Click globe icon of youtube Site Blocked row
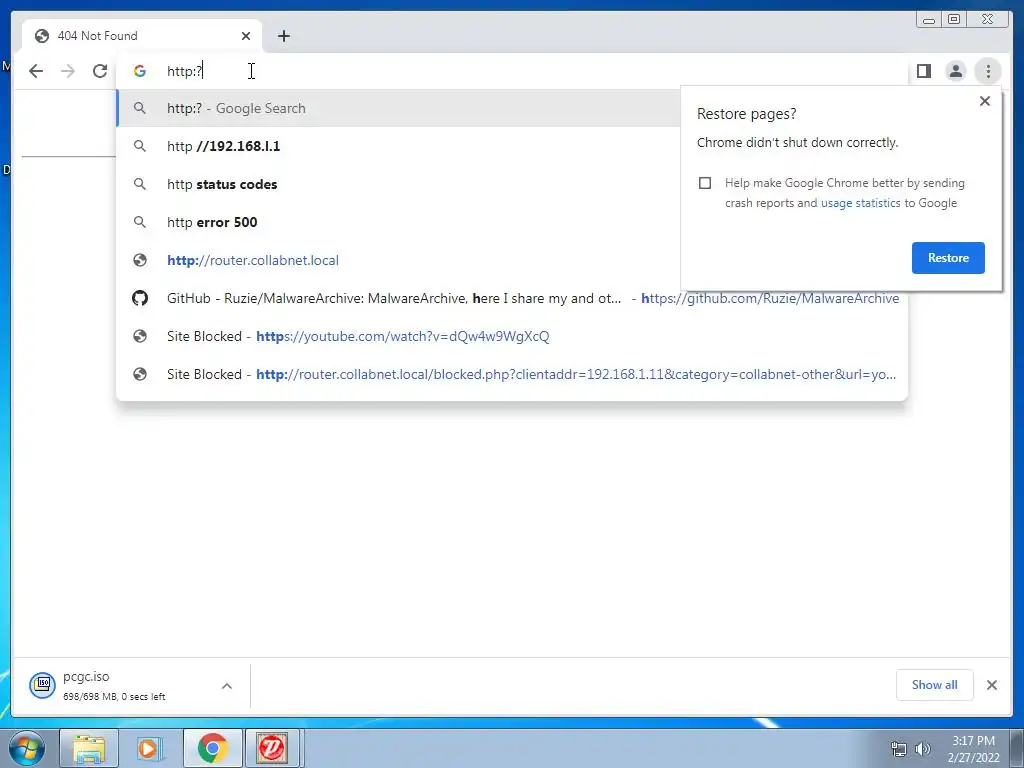 point(140,336)
